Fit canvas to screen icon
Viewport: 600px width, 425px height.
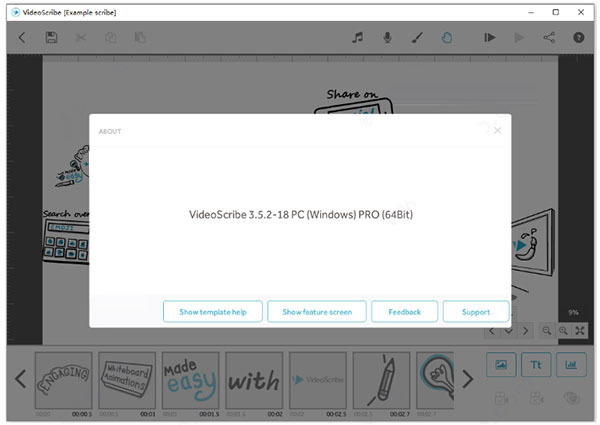(580, 331)
